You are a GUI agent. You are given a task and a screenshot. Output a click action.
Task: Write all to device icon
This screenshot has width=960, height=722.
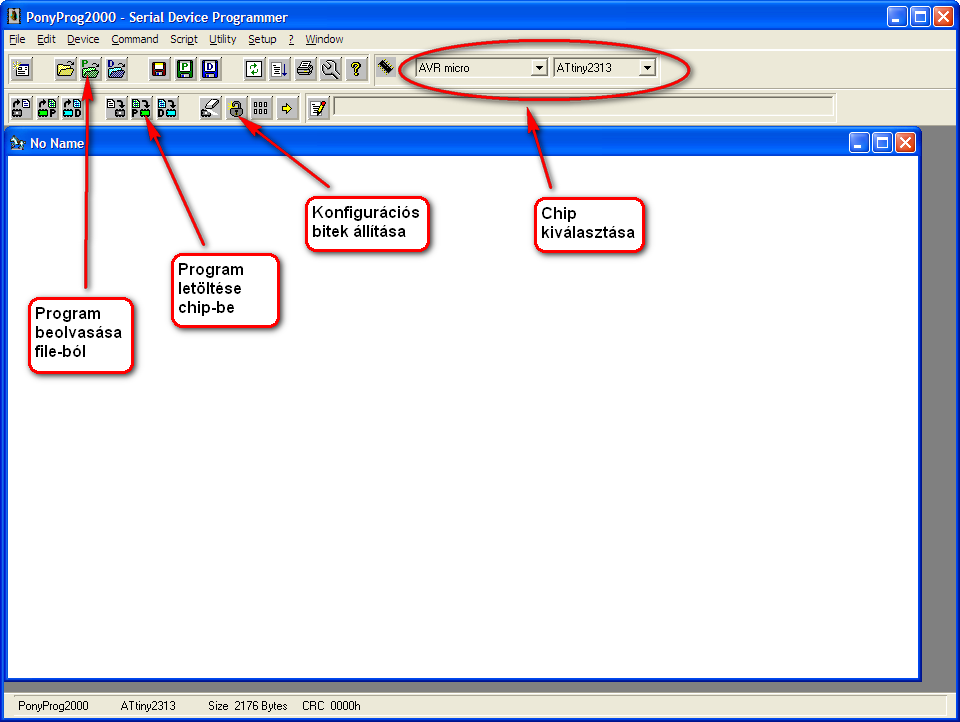click(116, 108)
